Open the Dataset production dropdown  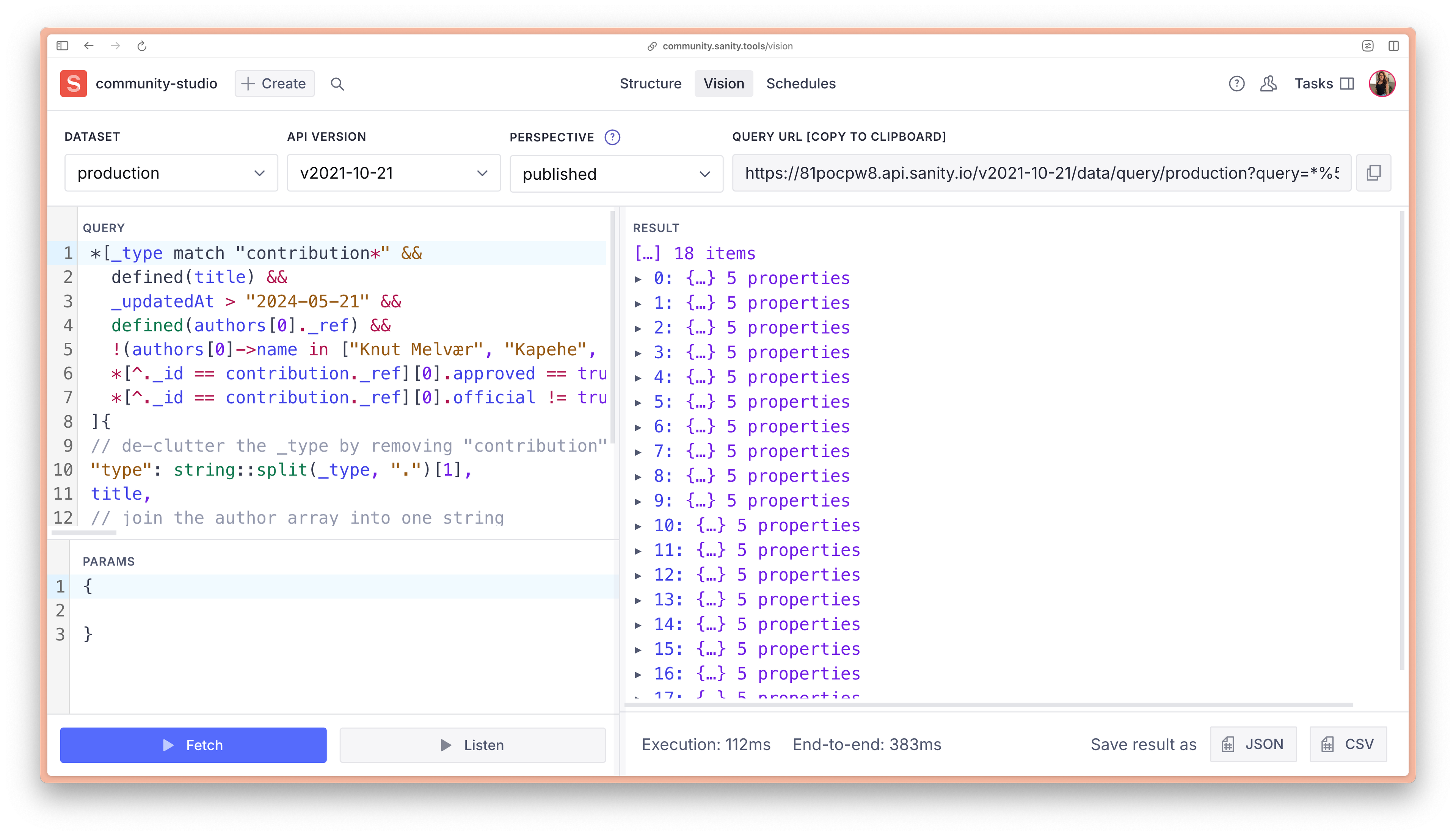click(171, 173)
